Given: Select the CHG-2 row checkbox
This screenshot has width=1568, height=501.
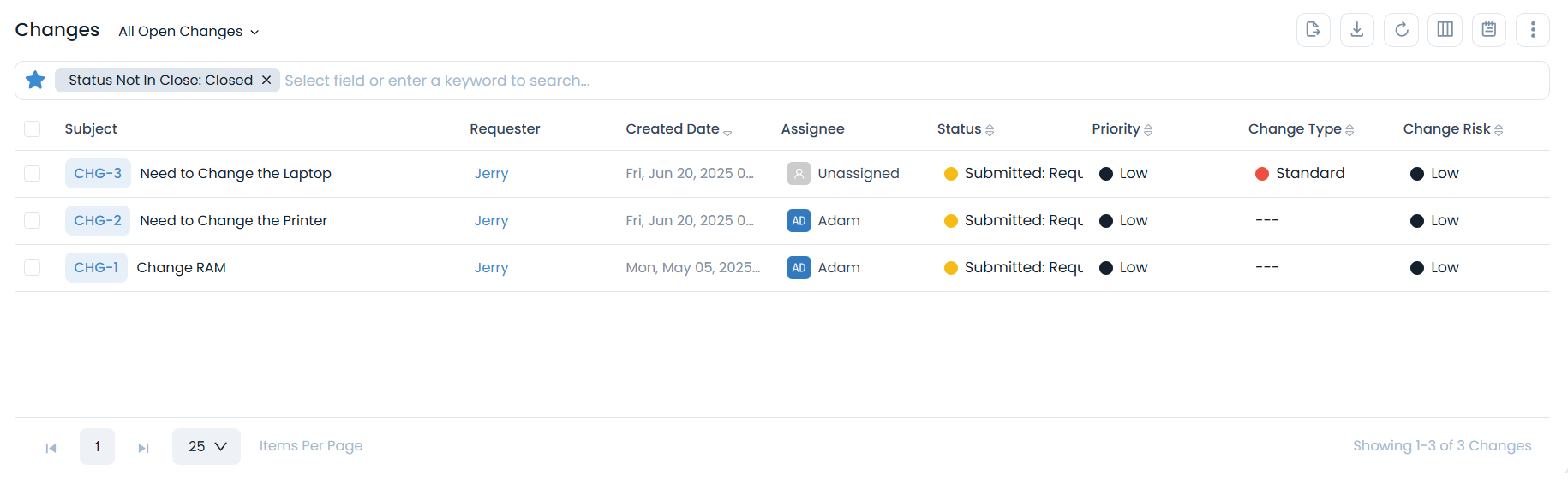Looking at the screenshot, I should [33, 221].
